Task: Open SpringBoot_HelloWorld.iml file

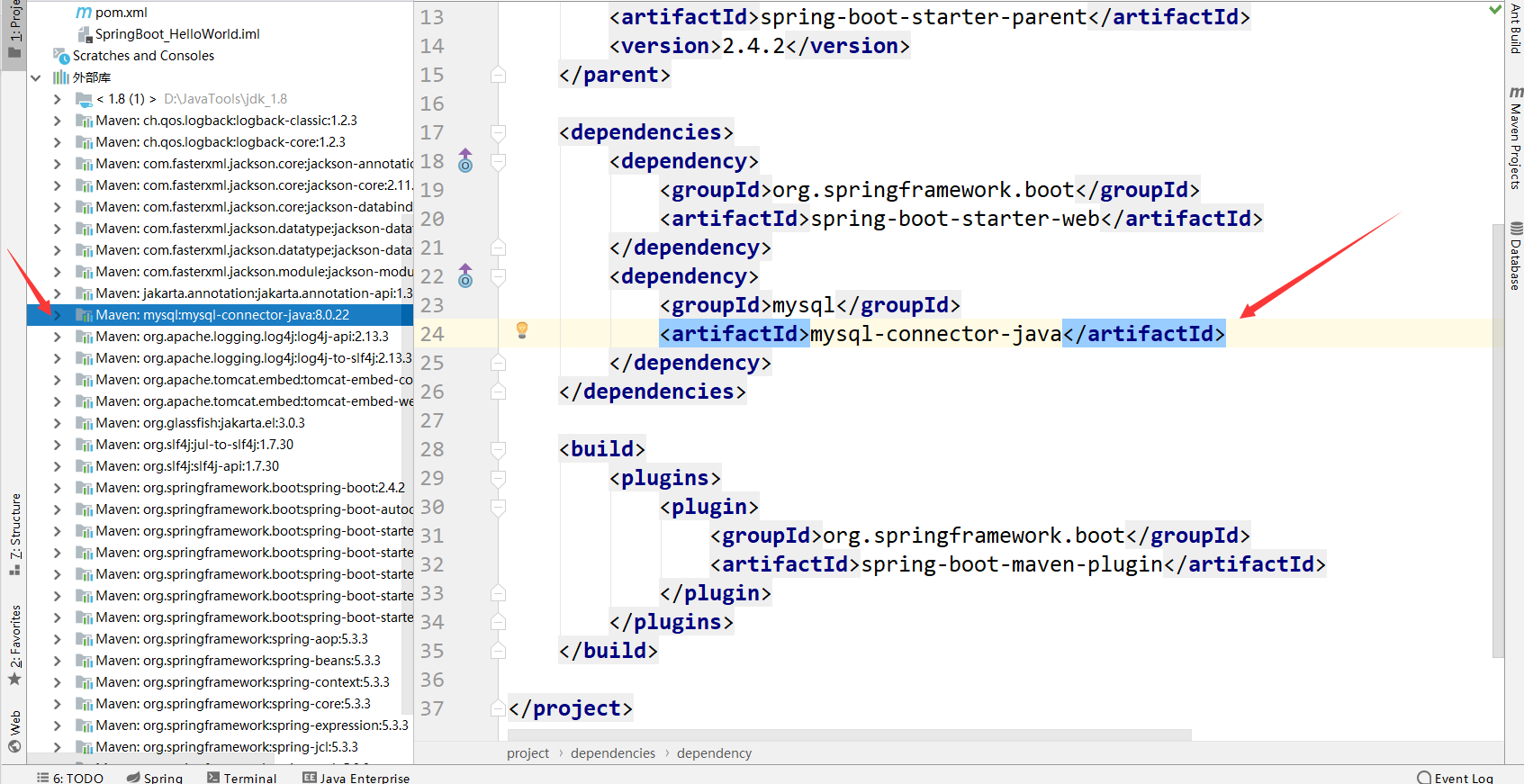Action: (x=177, y=34)
